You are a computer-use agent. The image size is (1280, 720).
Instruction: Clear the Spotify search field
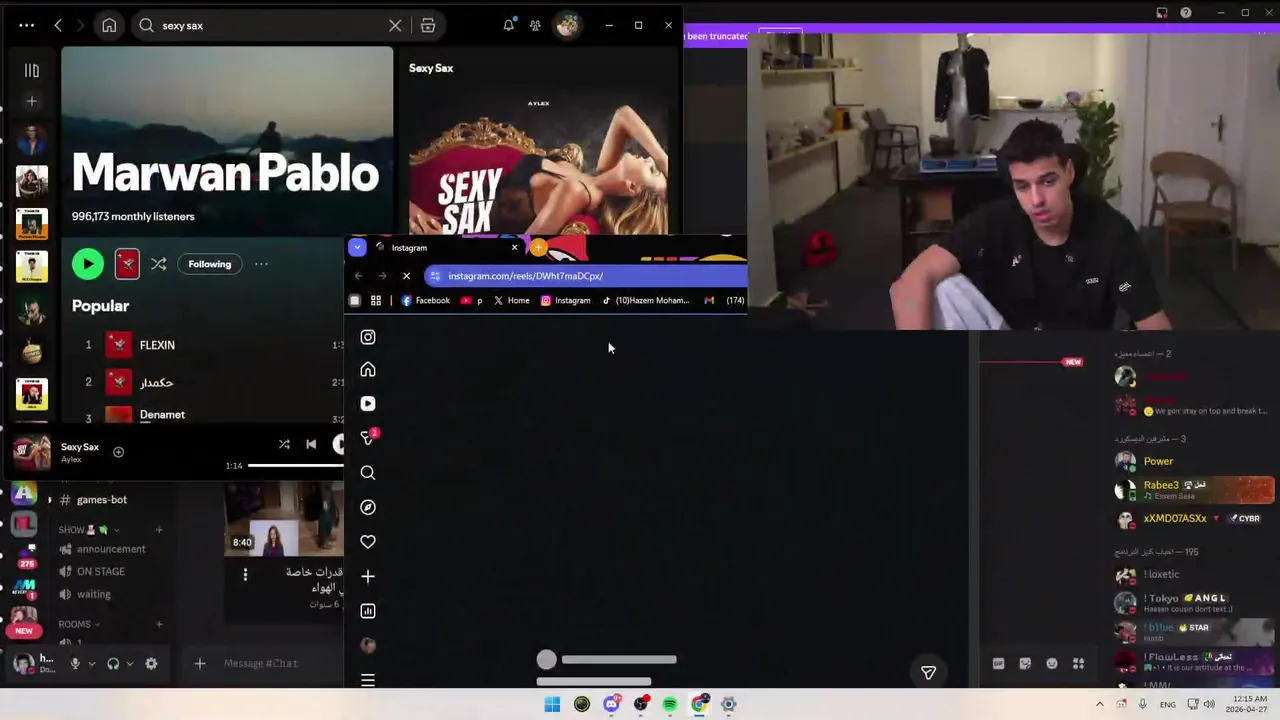[395, 25]
